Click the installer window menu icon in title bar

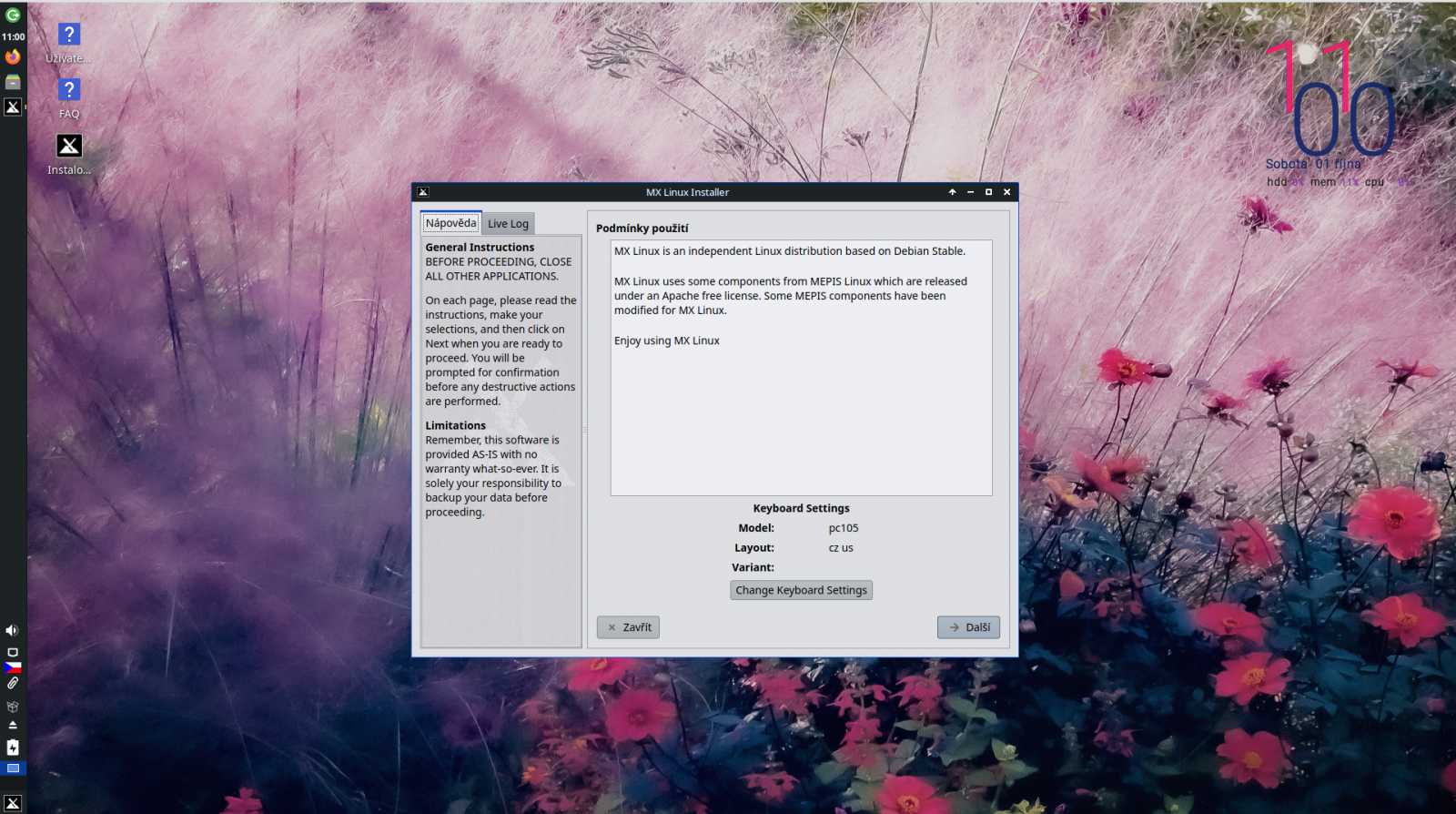click(x=423, y=192)
